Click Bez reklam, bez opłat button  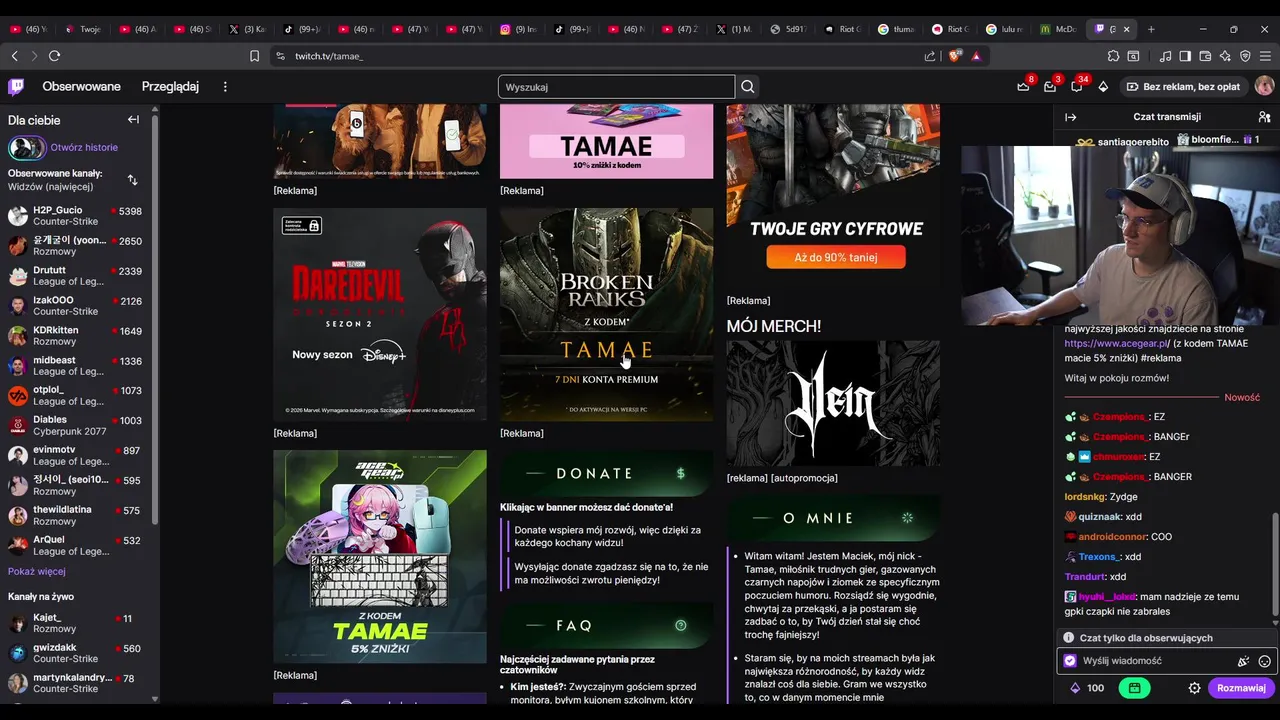coord(1183,87)
